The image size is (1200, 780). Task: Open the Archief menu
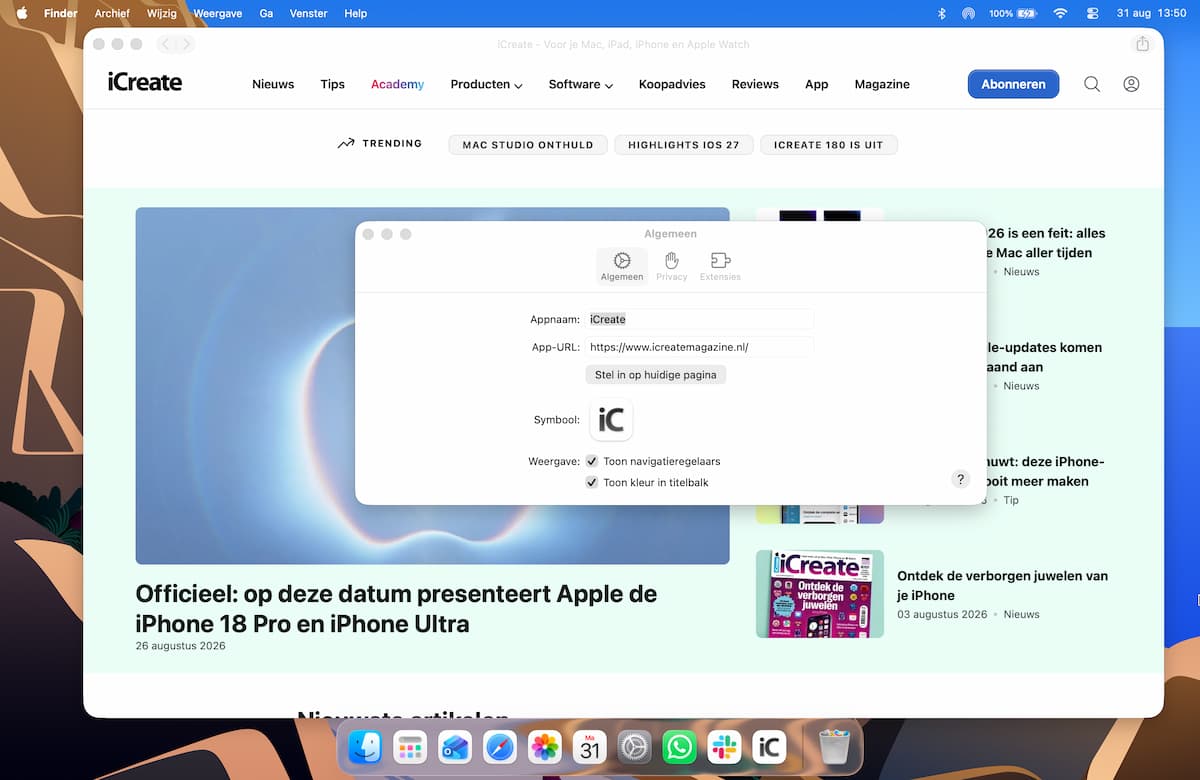(112, 13)
